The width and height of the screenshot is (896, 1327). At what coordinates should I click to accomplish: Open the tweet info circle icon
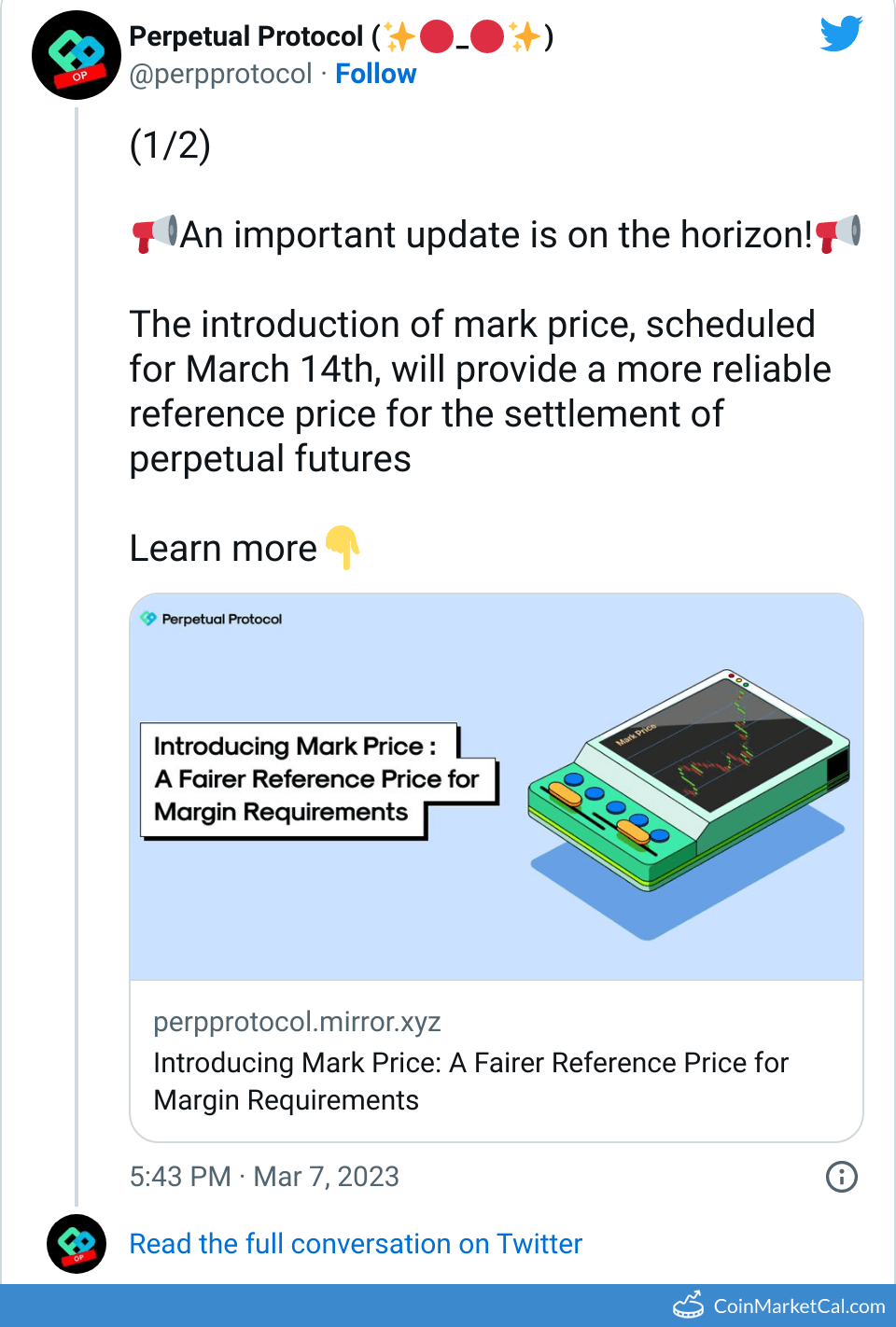coord(841,1177)
